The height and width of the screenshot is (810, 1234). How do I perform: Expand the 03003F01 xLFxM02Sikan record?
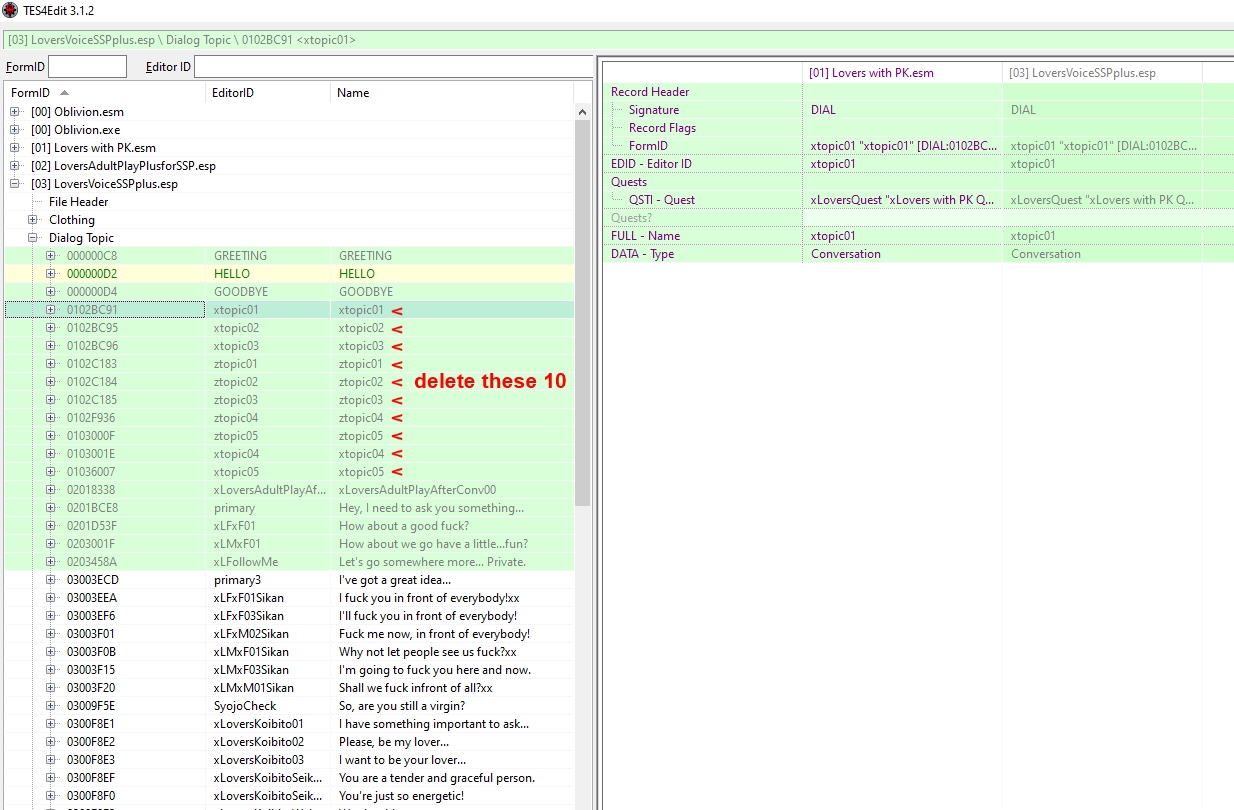click(x=51, y=634)
